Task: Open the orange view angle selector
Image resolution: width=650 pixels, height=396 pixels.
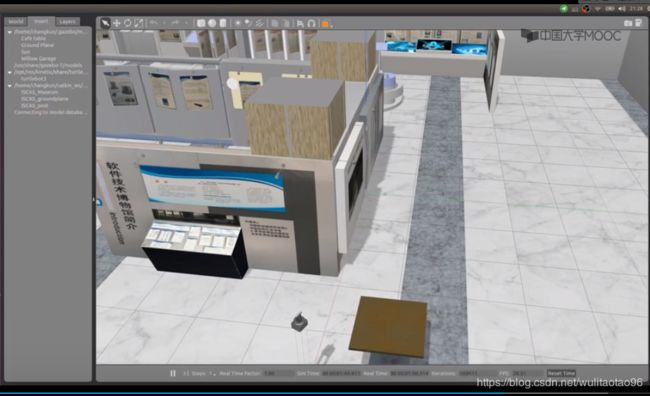Action: [x=325, y=24]
